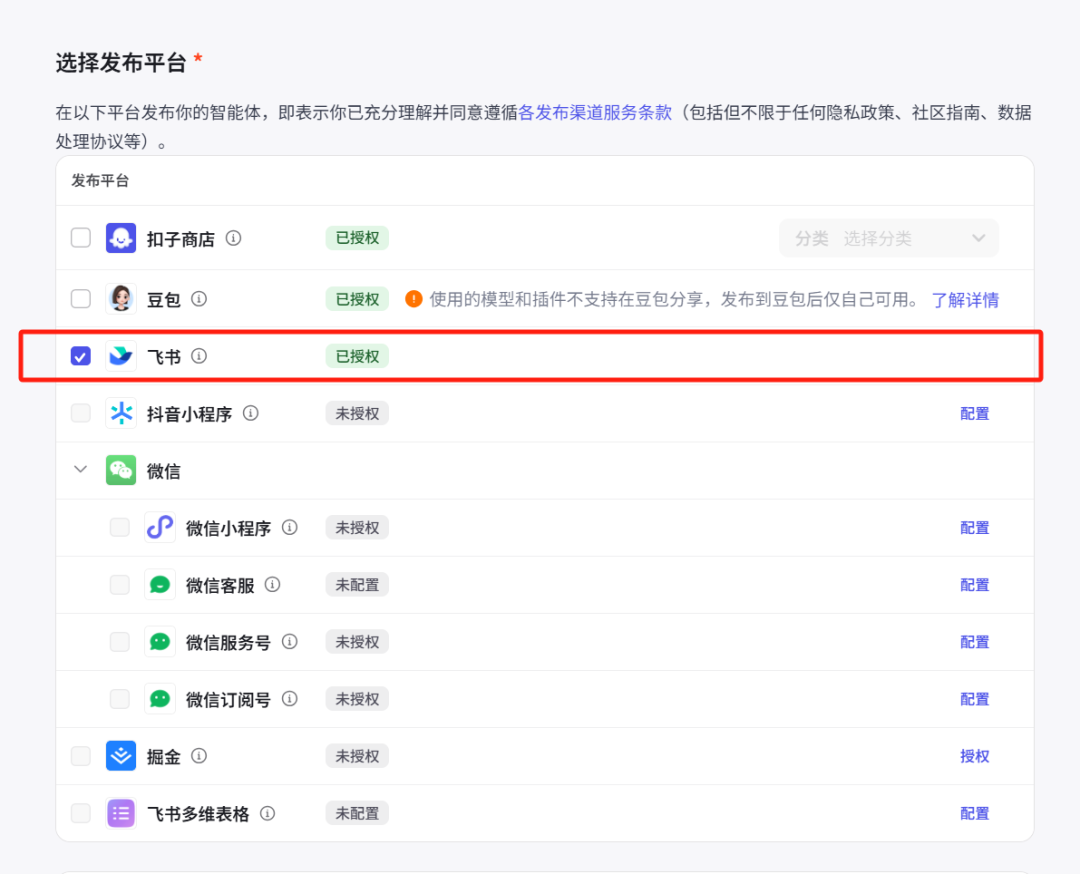Open info icon beside 抖音小程序
1080x874 pixels.
251,413
